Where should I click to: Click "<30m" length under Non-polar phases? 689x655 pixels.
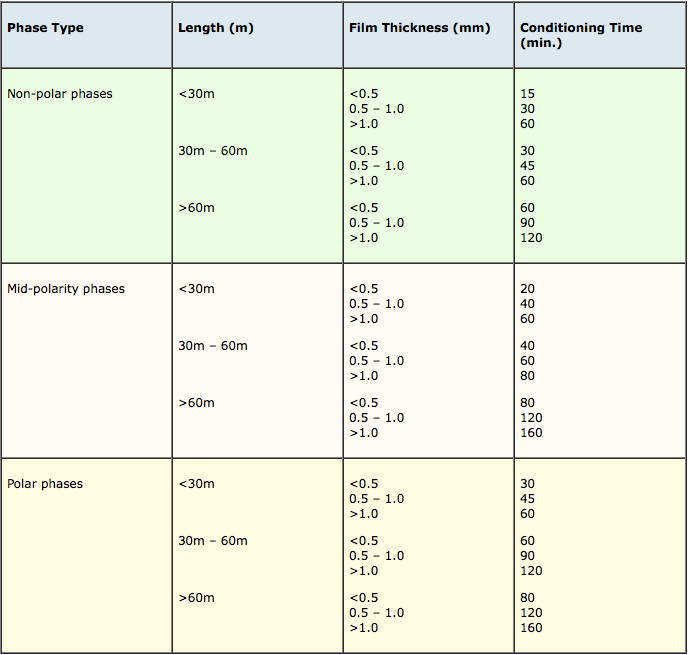tap(196, 94)
